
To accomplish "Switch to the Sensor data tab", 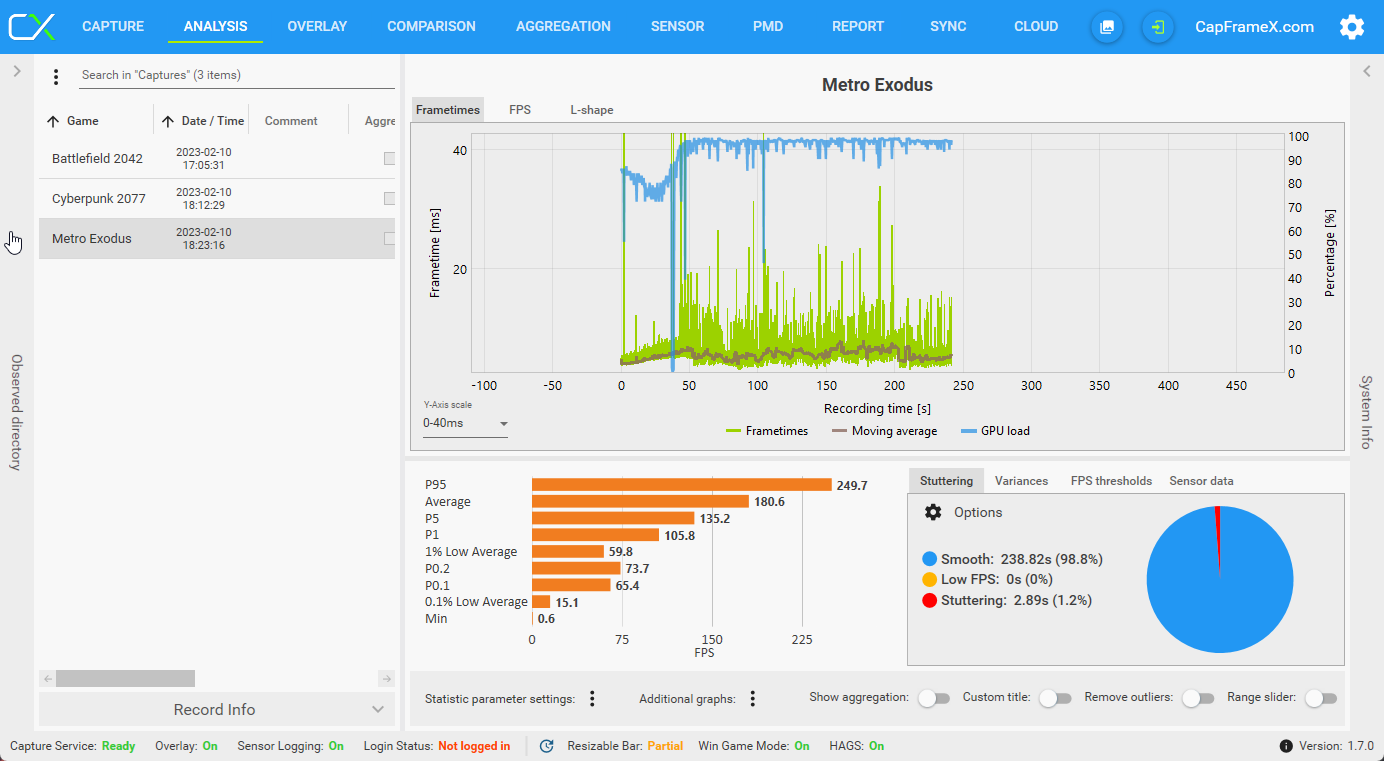I will coord(1201,481).
